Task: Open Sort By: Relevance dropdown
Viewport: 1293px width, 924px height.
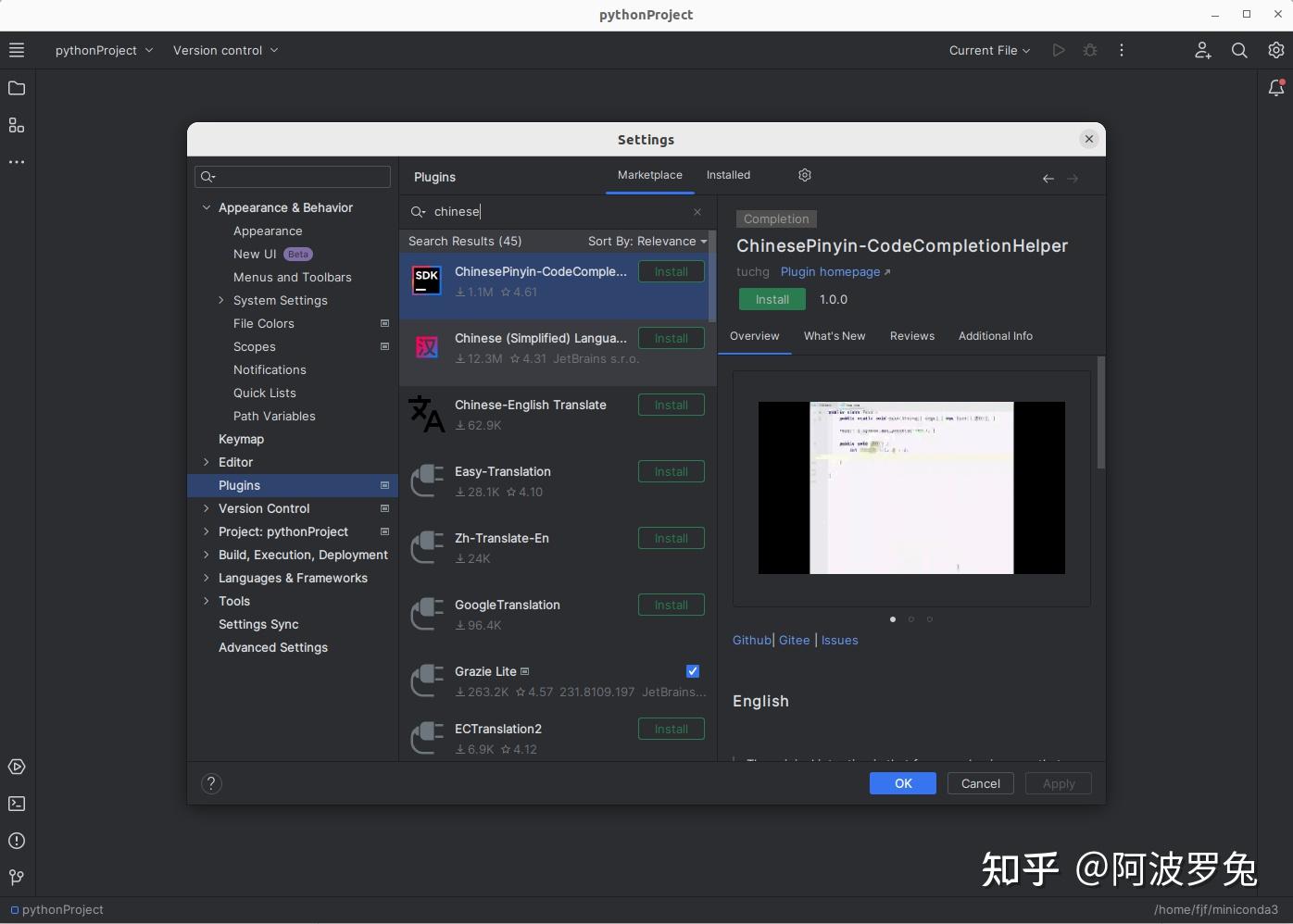Action: coord(647,241)
